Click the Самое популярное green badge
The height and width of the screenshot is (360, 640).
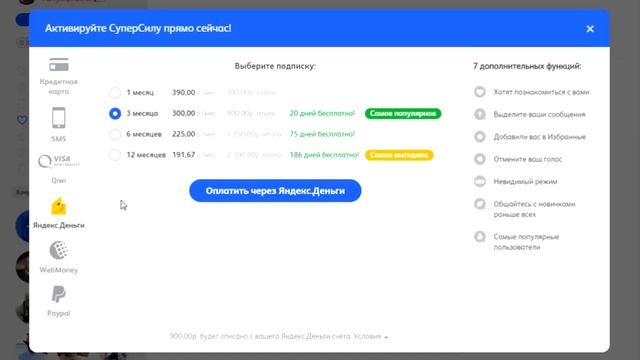coord(403,113)
